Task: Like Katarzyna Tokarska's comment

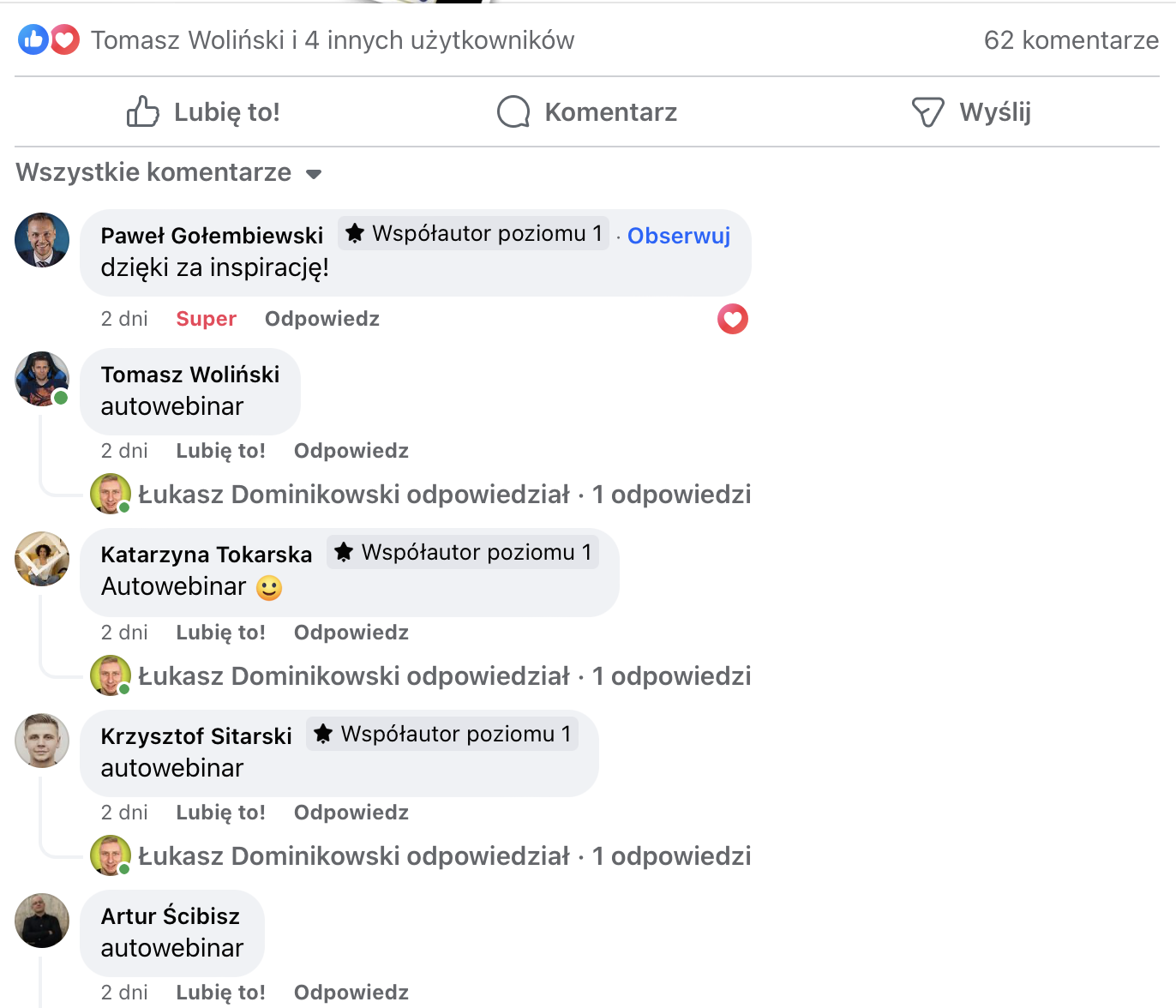Action: (x=220, y=633)
